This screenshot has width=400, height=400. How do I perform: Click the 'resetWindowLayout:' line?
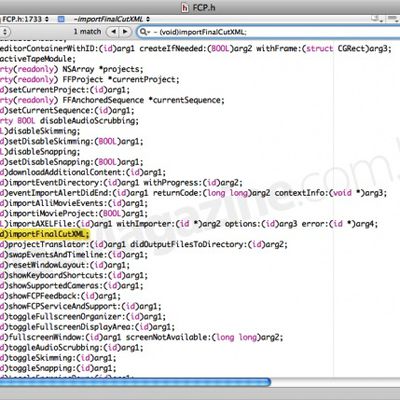[x=65, y=265]
